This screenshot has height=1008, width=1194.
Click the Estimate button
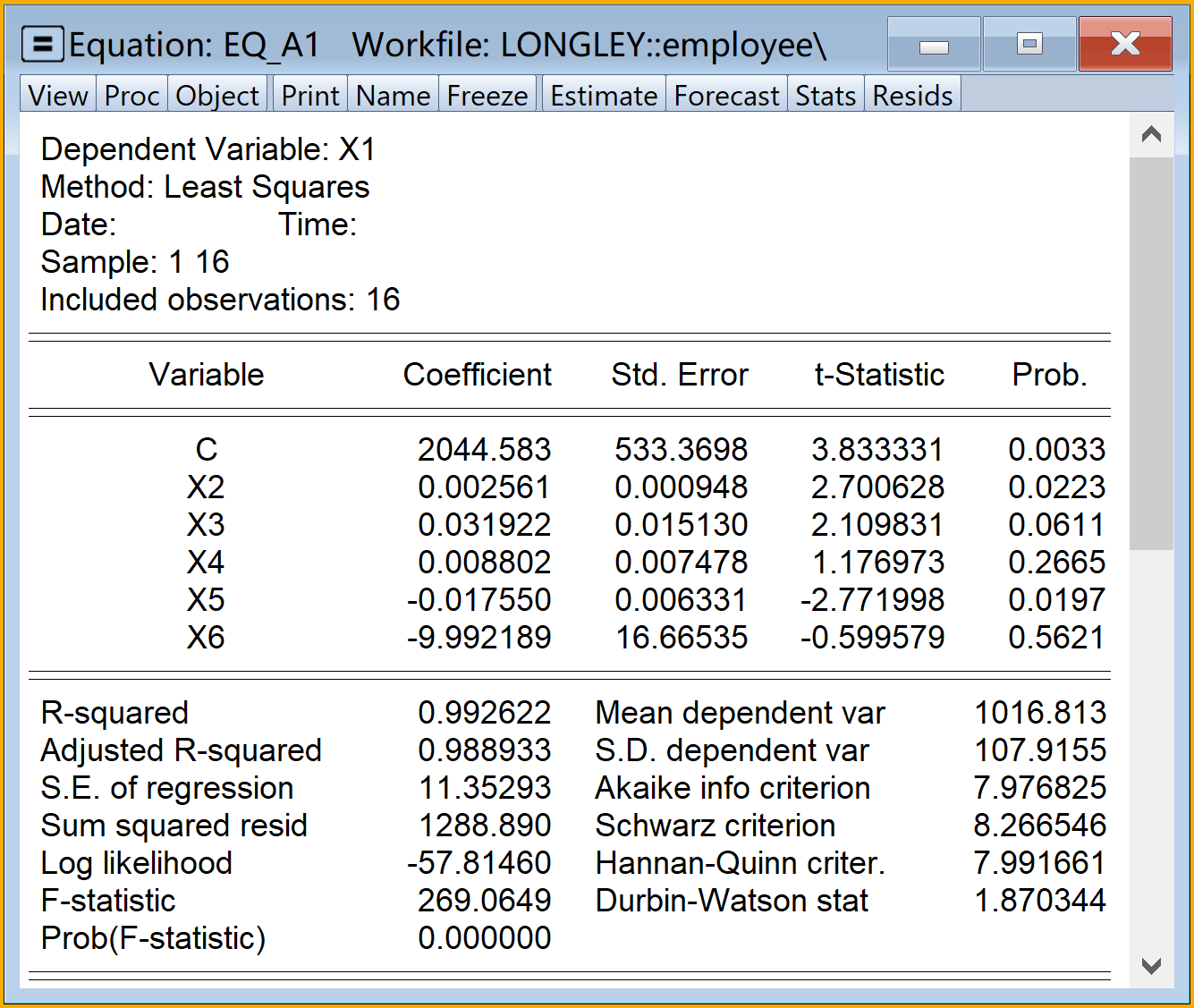604,95
